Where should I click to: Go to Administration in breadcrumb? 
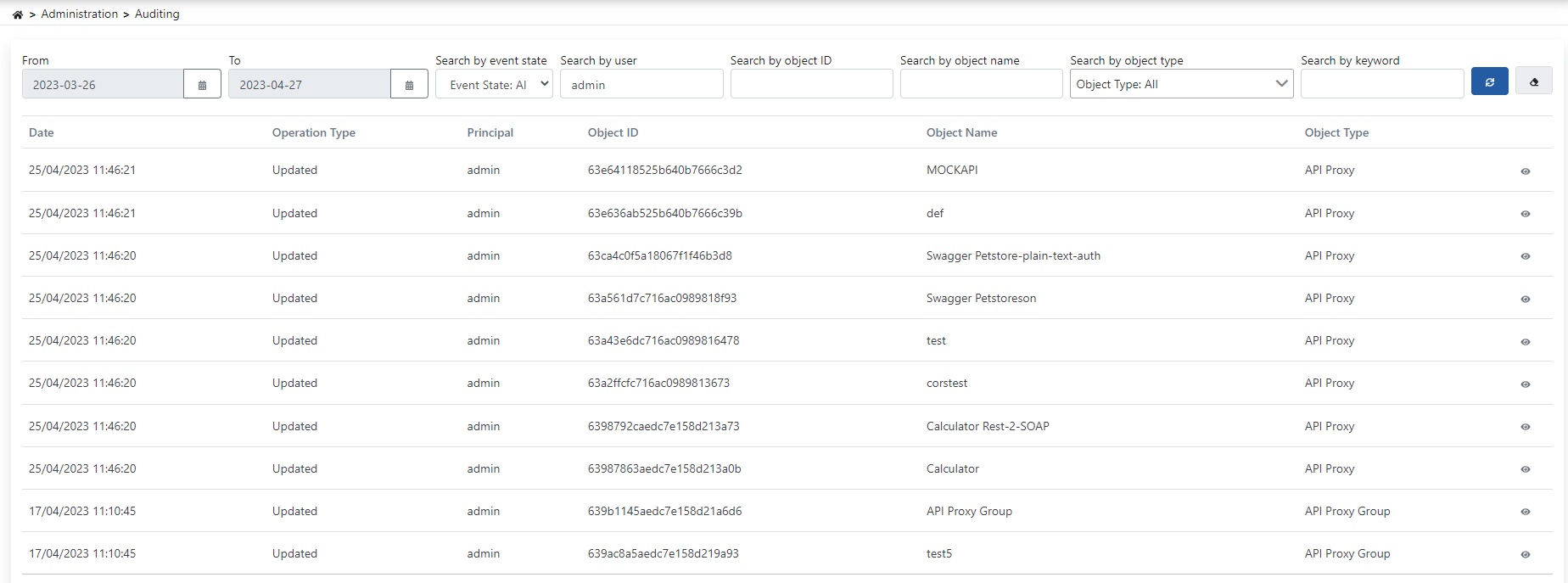click(x=80, y=14)
